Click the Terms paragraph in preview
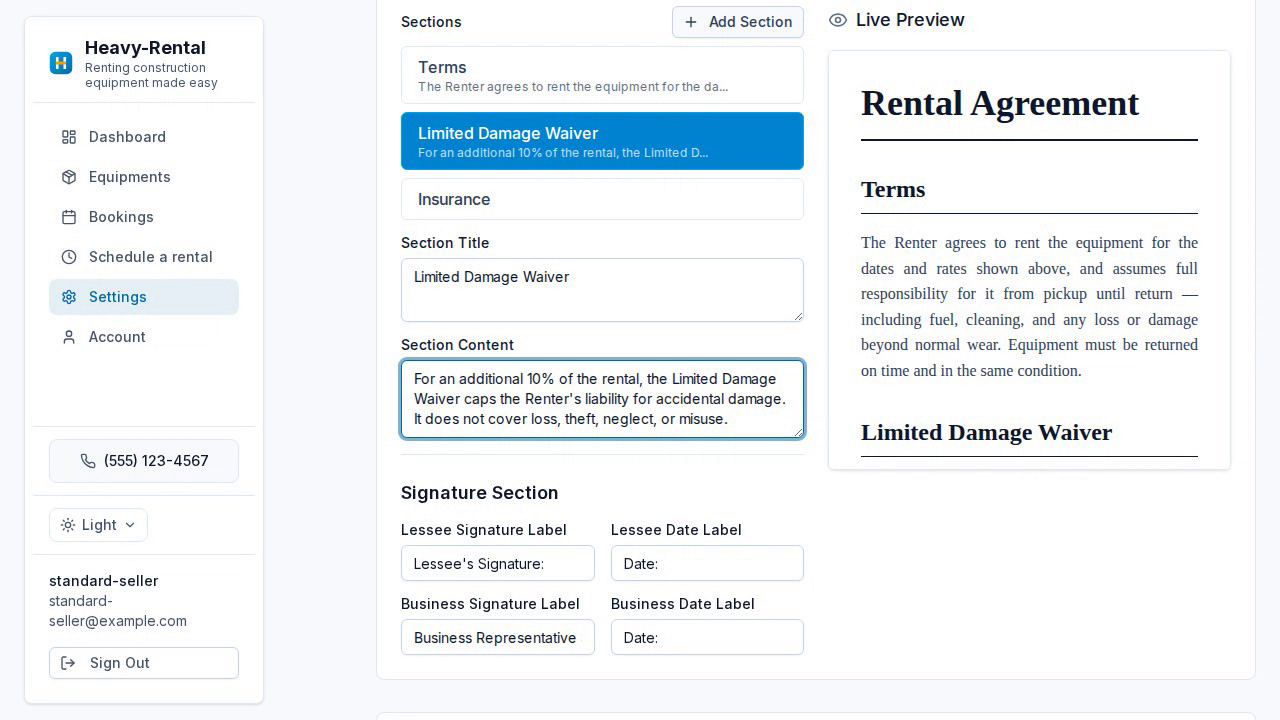The image size is (1280, 720). pyautogui.click(x=1029, y=307)
